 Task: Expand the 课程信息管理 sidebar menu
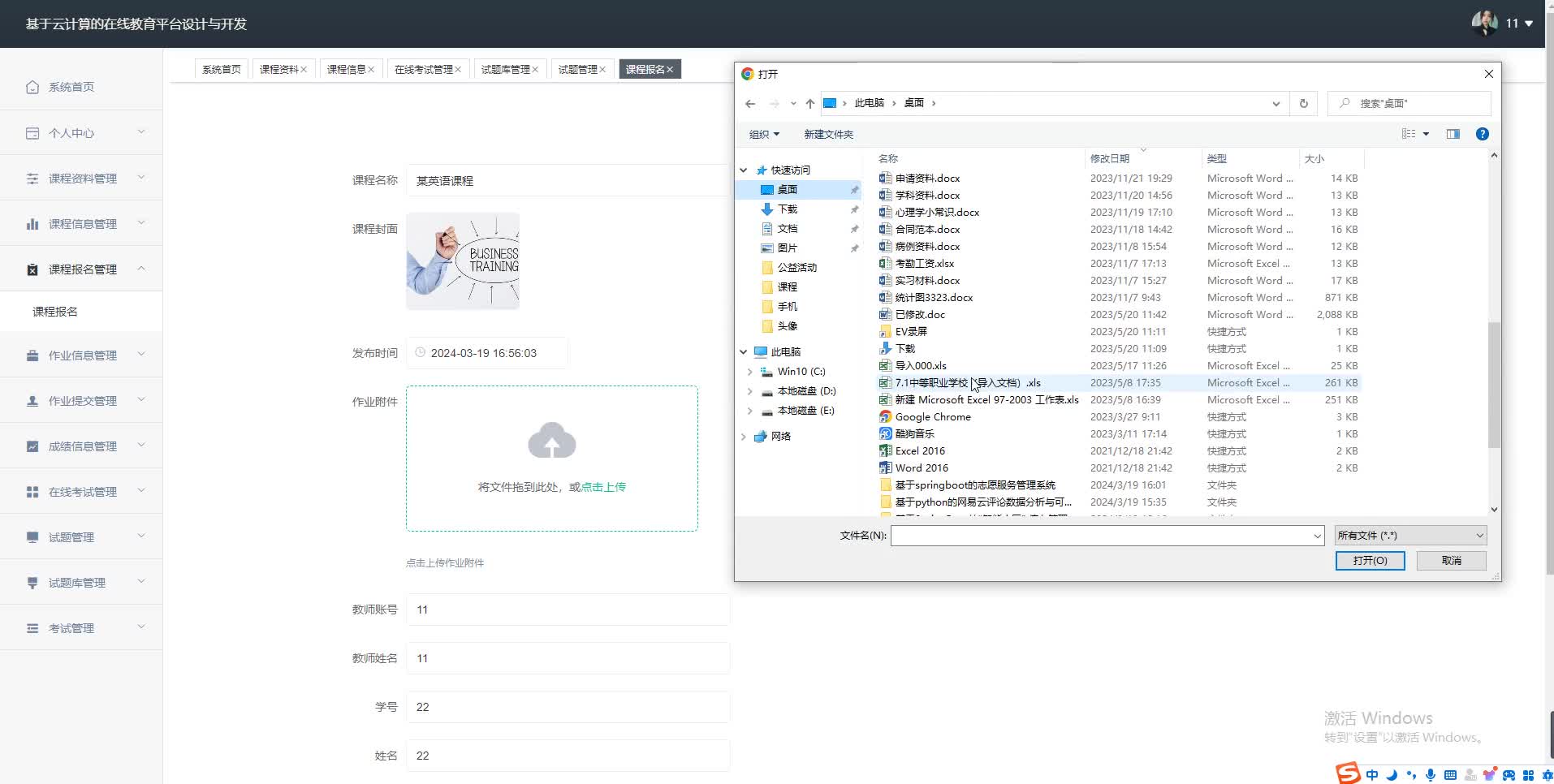[x=81, y=223]
